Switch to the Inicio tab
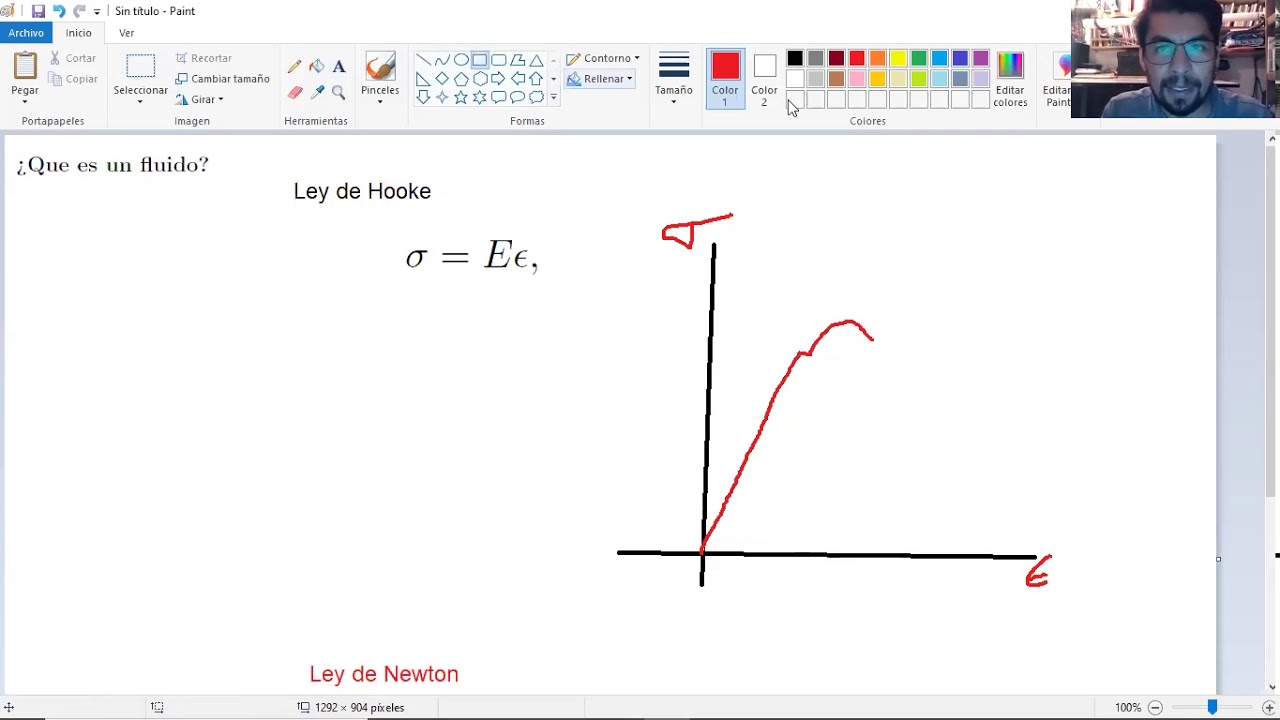The width and height of the screenshot is (1280, 720). pyautogui.click(x=78, y=33)
